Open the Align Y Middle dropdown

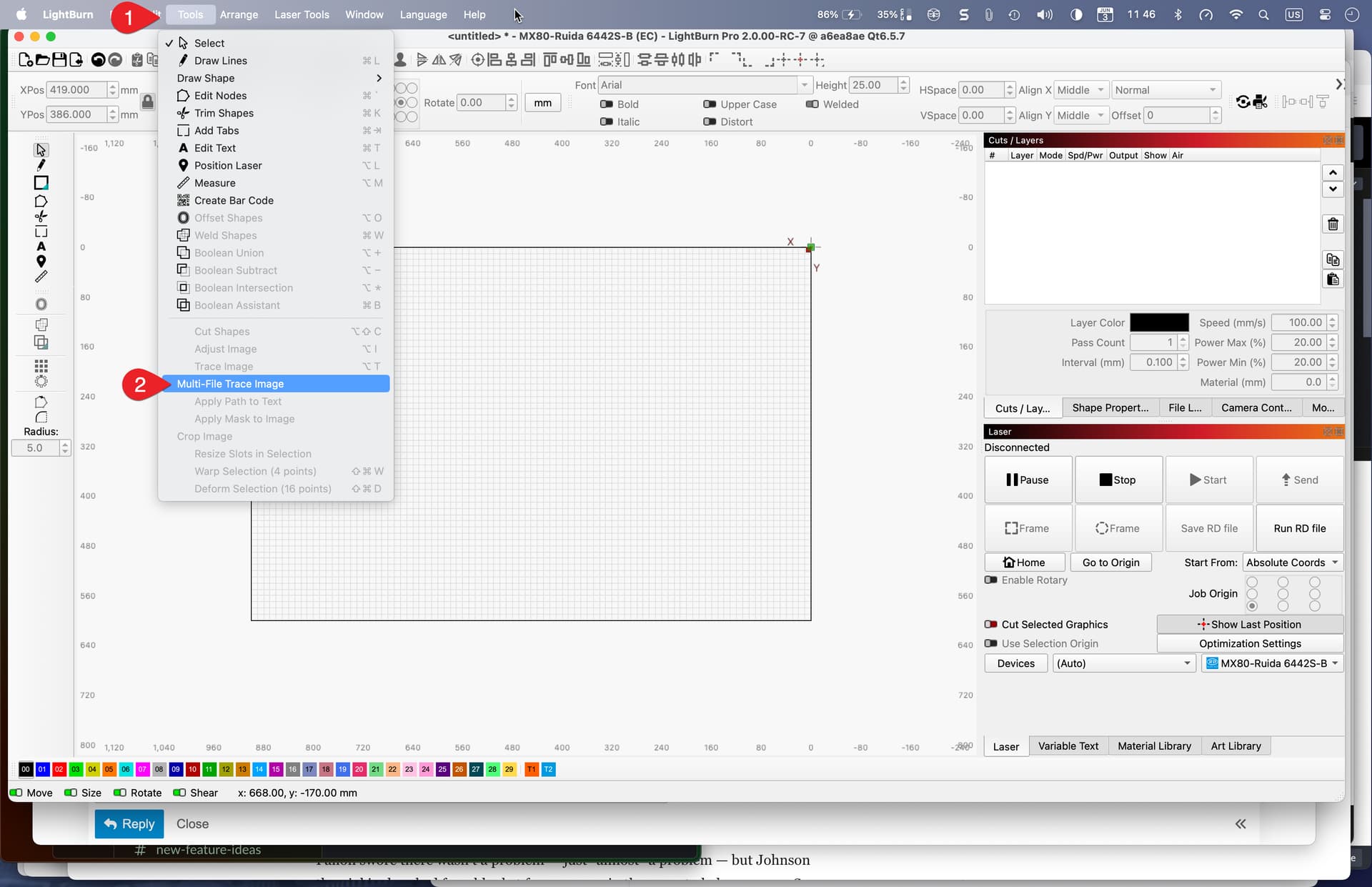pyautogui.click(x=1082, y=116)
